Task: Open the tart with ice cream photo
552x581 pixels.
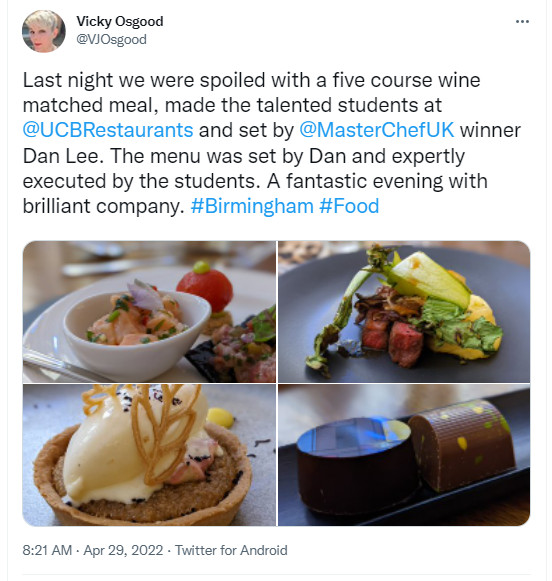Action: pos(149,455)
